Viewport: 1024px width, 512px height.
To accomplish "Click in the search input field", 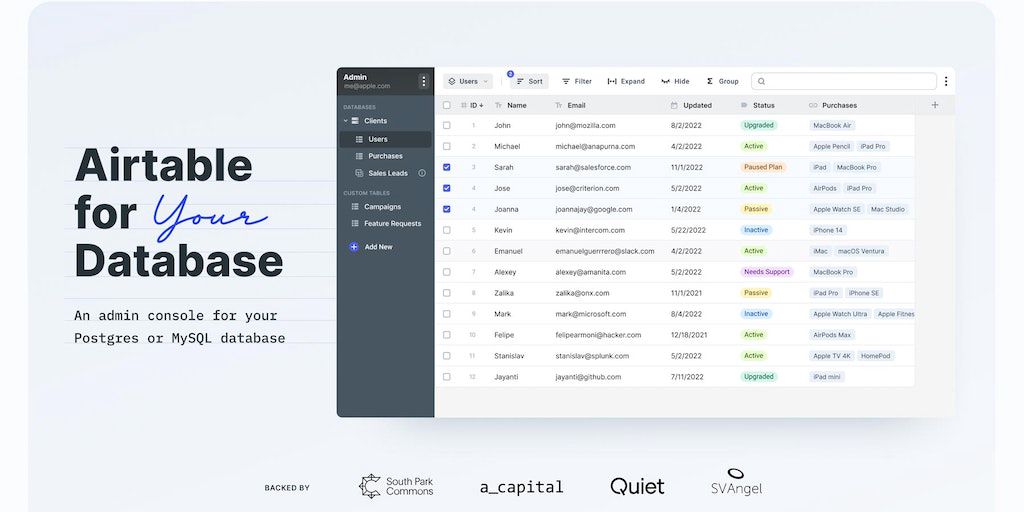I will [844, 82].
